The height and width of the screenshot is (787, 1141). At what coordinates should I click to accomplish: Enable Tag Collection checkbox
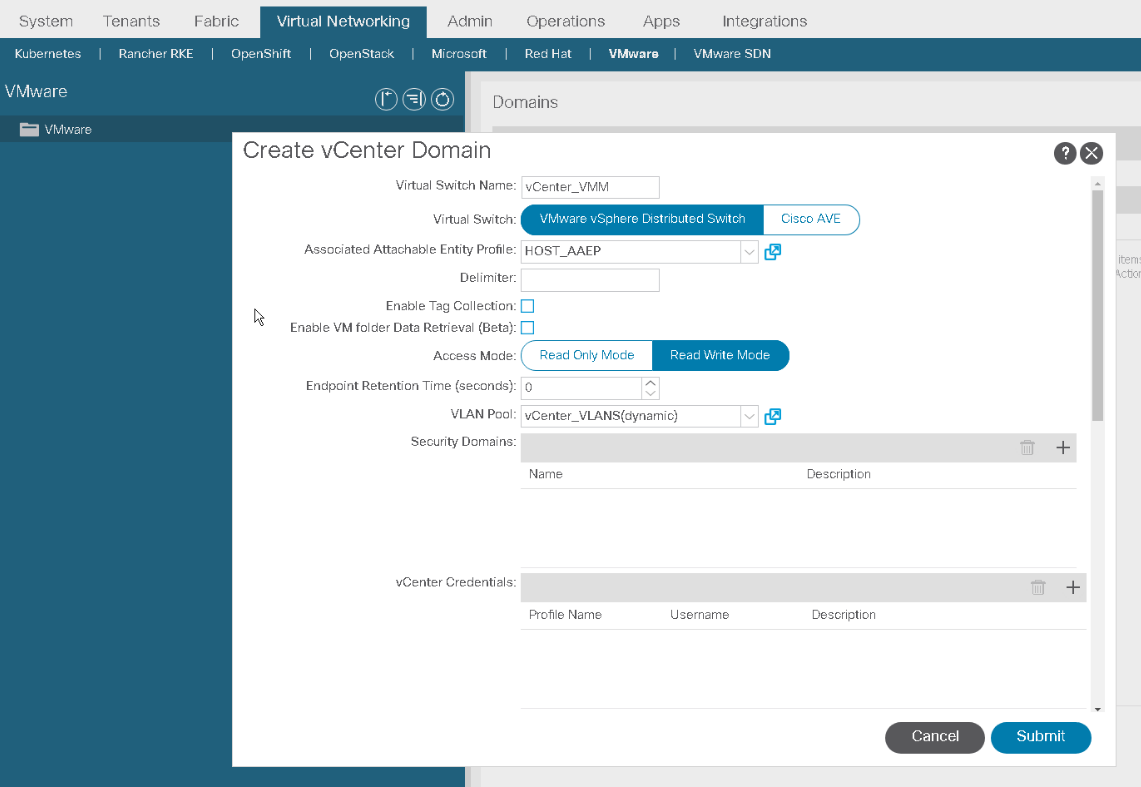click(528, 306)
